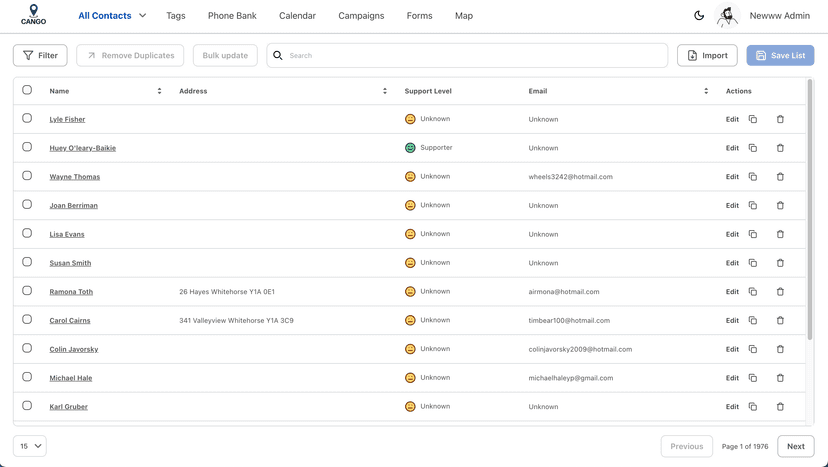Go to the Phone Bank tab

(x=232, y=16)
